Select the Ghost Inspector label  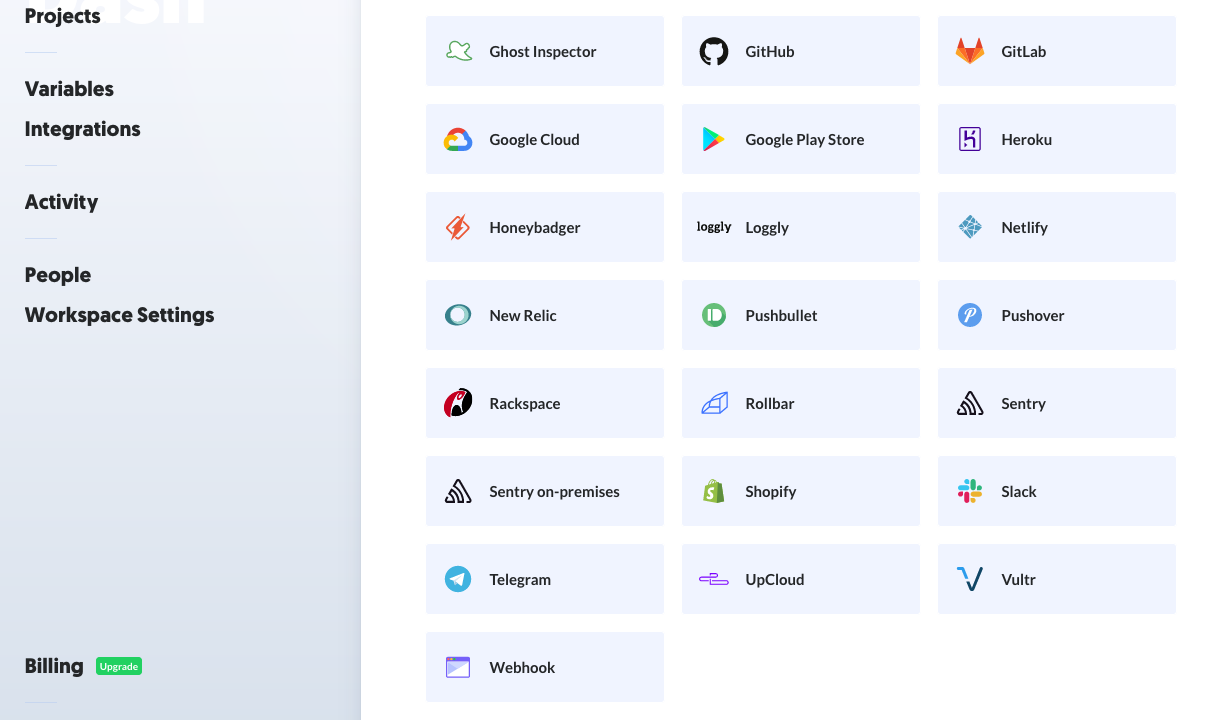point(543,52)
